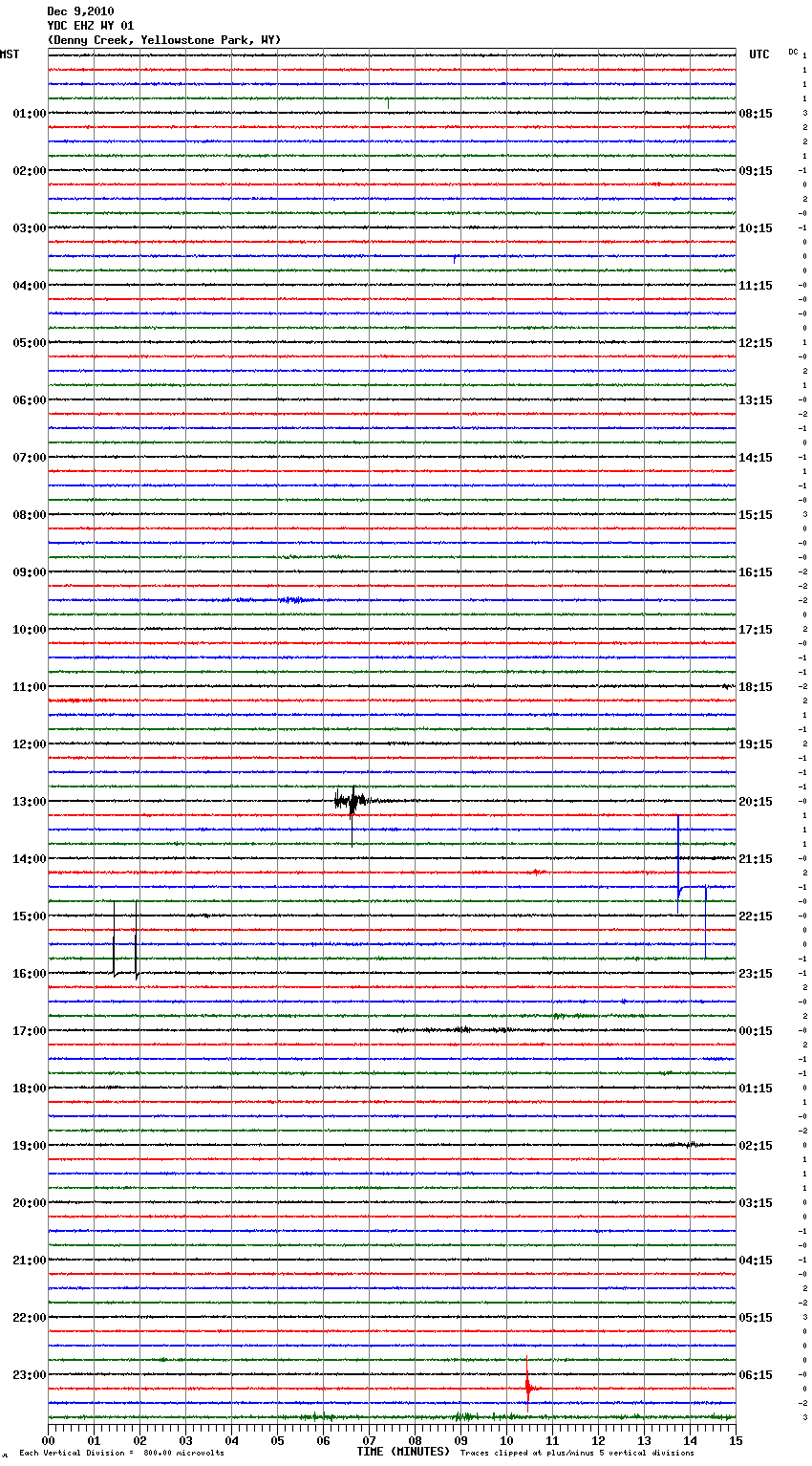
Task: Click the "08:00" MST time label
Action: [x=30, y=515]
